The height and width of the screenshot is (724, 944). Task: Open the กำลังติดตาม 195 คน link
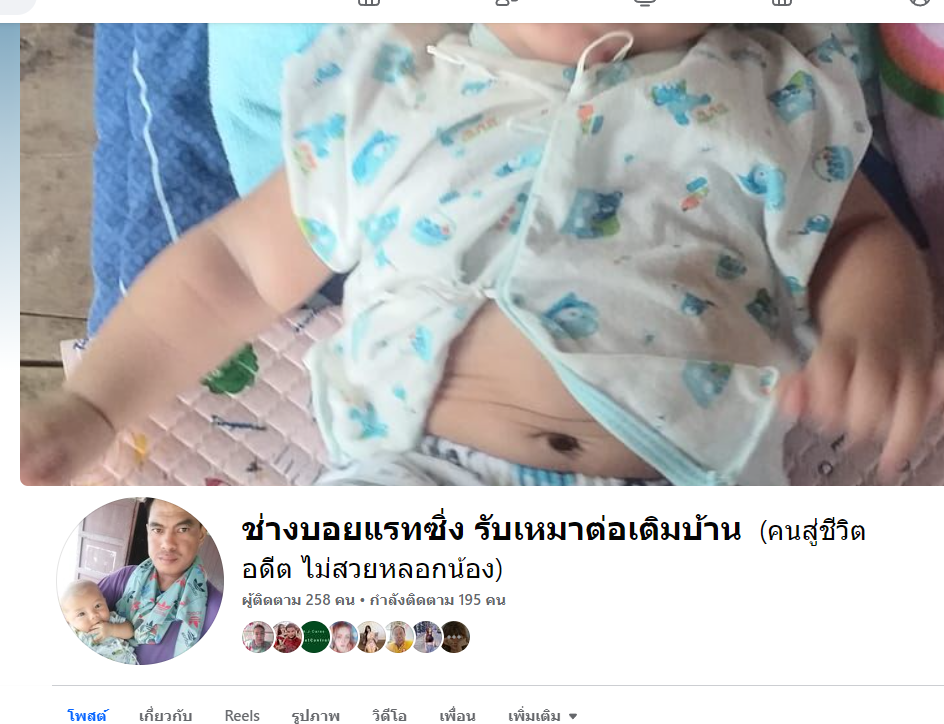[x=437, y=600]
